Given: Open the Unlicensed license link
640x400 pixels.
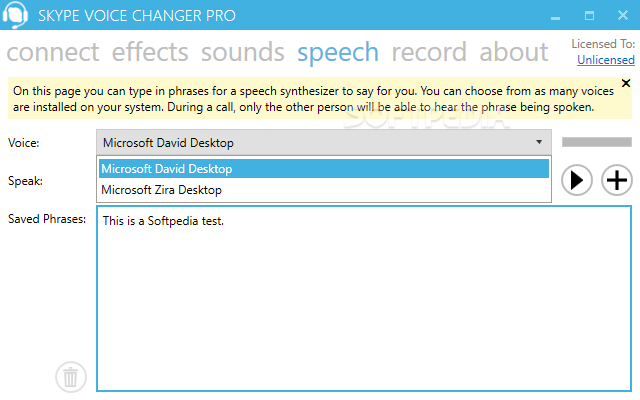Looking at the screenshot, I should (606, 60).
